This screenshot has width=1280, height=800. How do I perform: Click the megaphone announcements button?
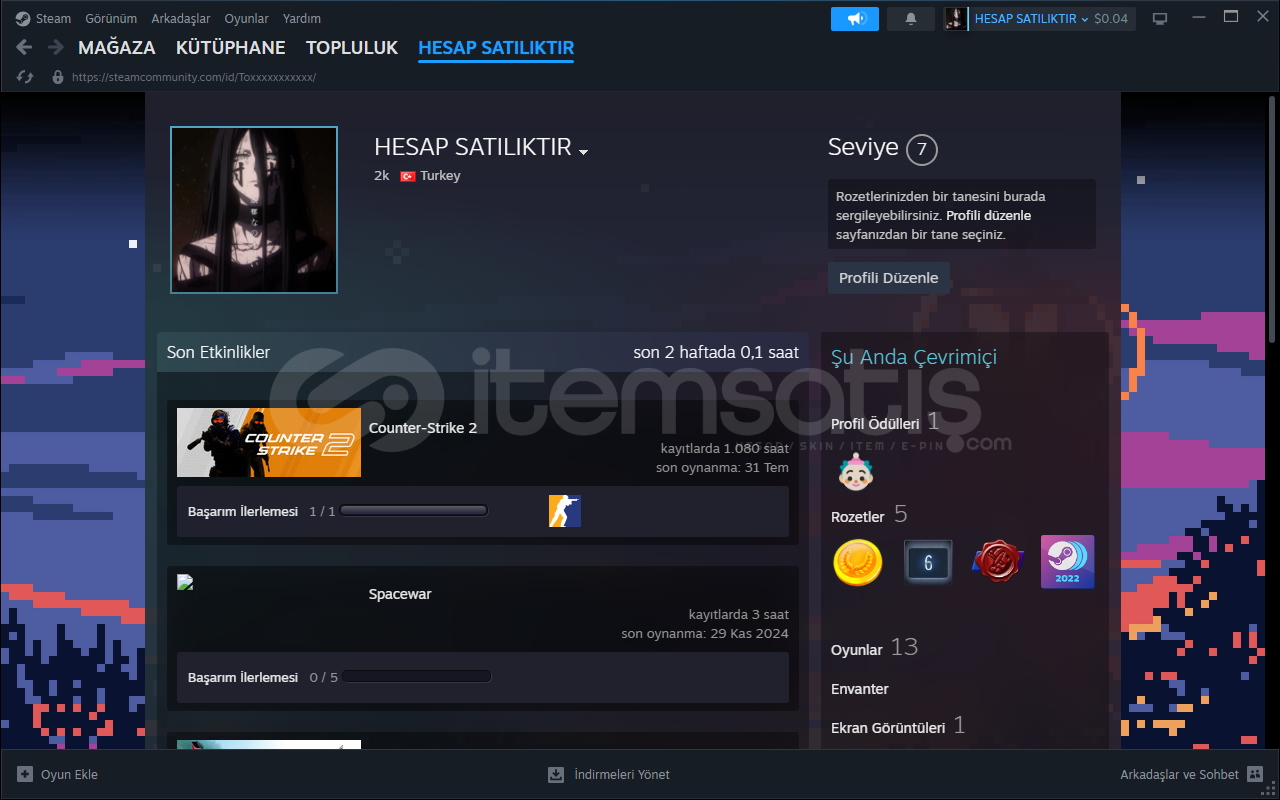tap(855, 19)
